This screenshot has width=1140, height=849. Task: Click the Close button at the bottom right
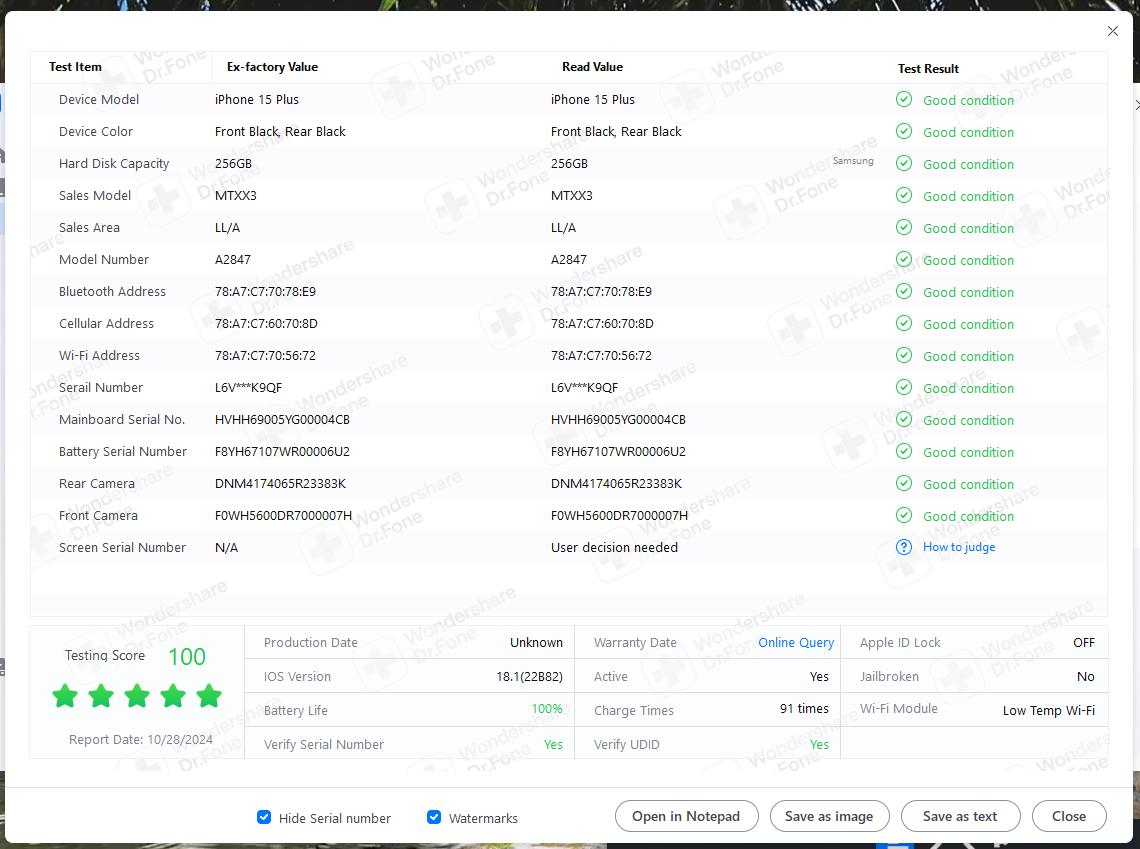coord(1069,816)
